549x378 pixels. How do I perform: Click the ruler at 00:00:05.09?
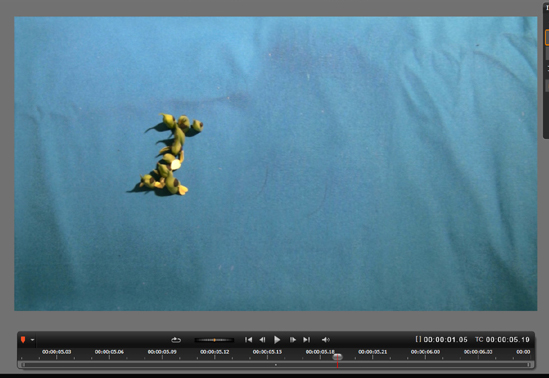pos(162,352)
